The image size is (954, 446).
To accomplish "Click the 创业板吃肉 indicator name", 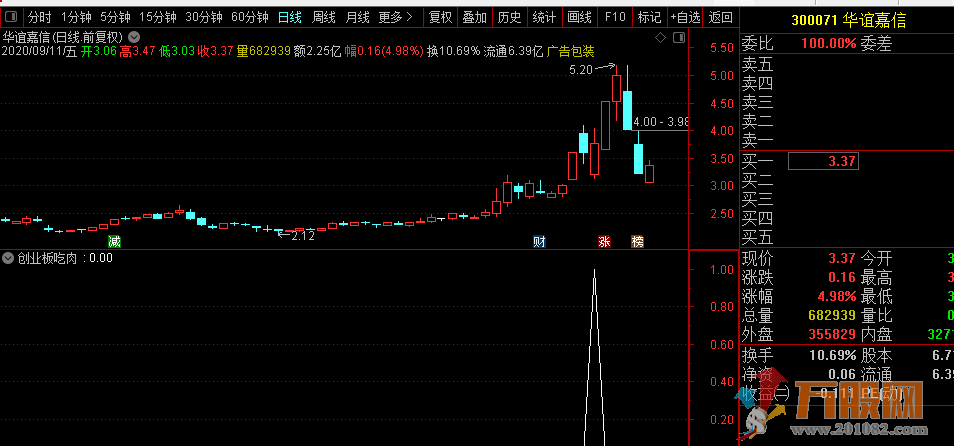I will click(x=47, y=258).
